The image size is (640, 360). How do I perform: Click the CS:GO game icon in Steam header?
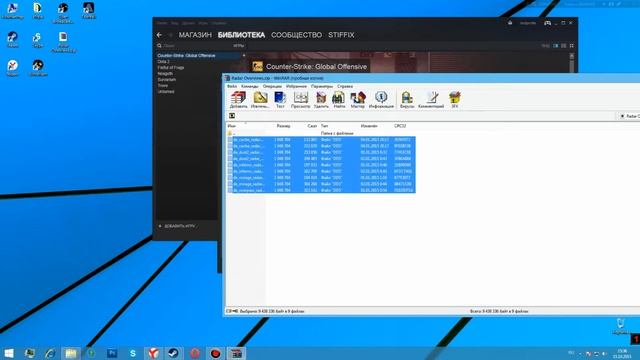coord(257,66)
